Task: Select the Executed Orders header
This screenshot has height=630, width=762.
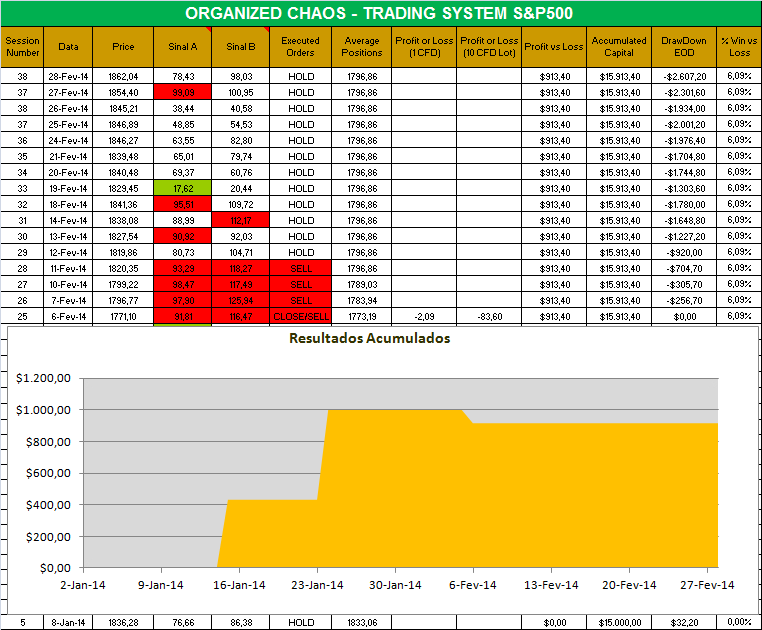Action: [300, 47]
